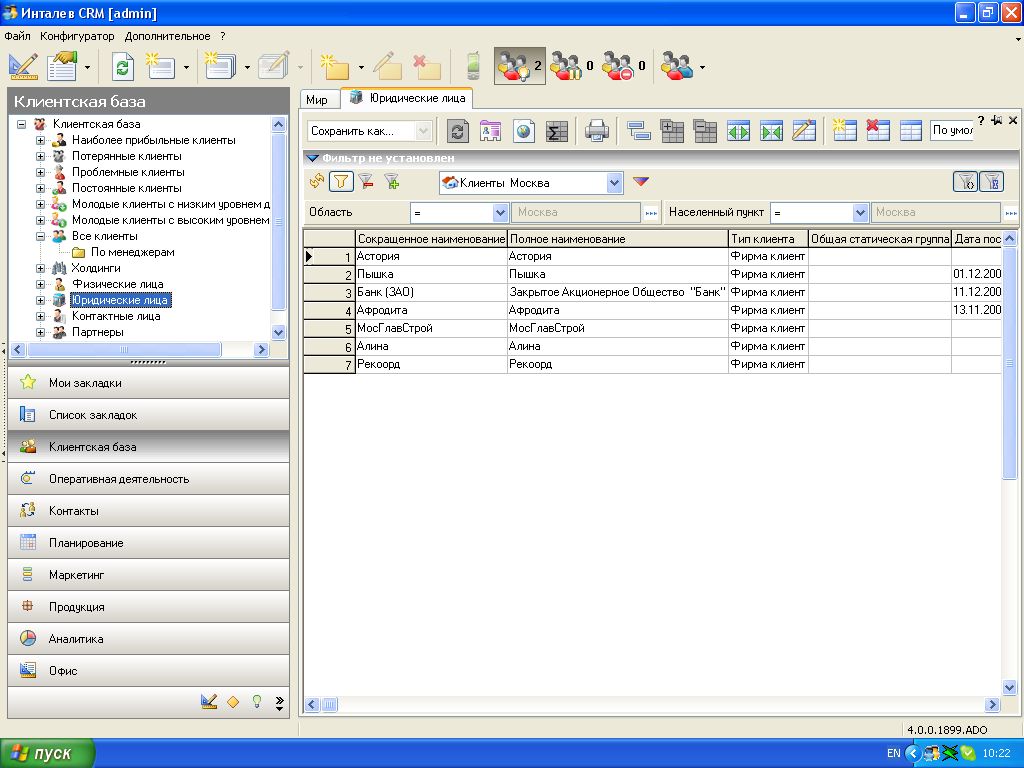1024x768 pixels.
Task: Open the Сохранить как dropdown
Action: click(x=423, y=131)
